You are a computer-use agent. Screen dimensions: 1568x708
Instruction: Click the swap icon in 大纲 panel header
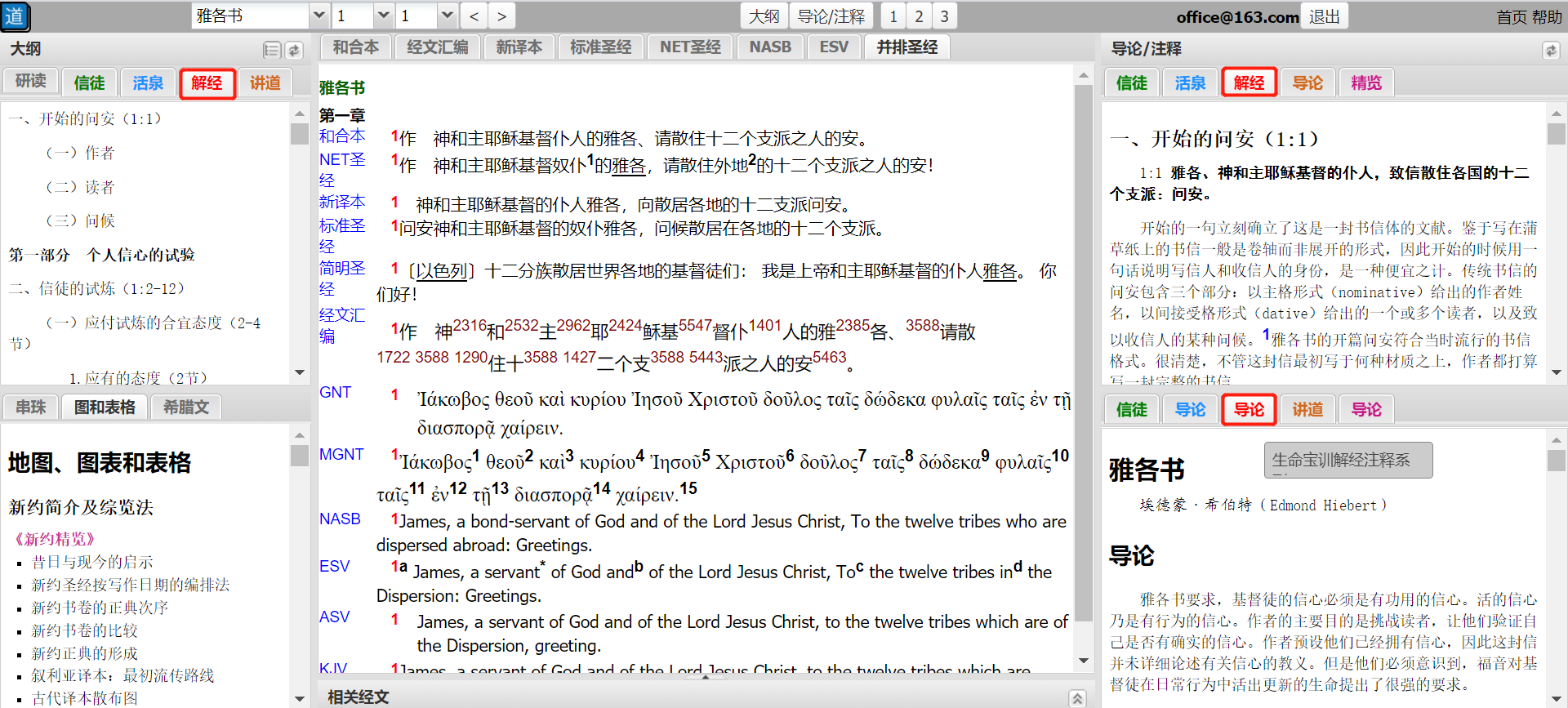click(x=294, y=51)
